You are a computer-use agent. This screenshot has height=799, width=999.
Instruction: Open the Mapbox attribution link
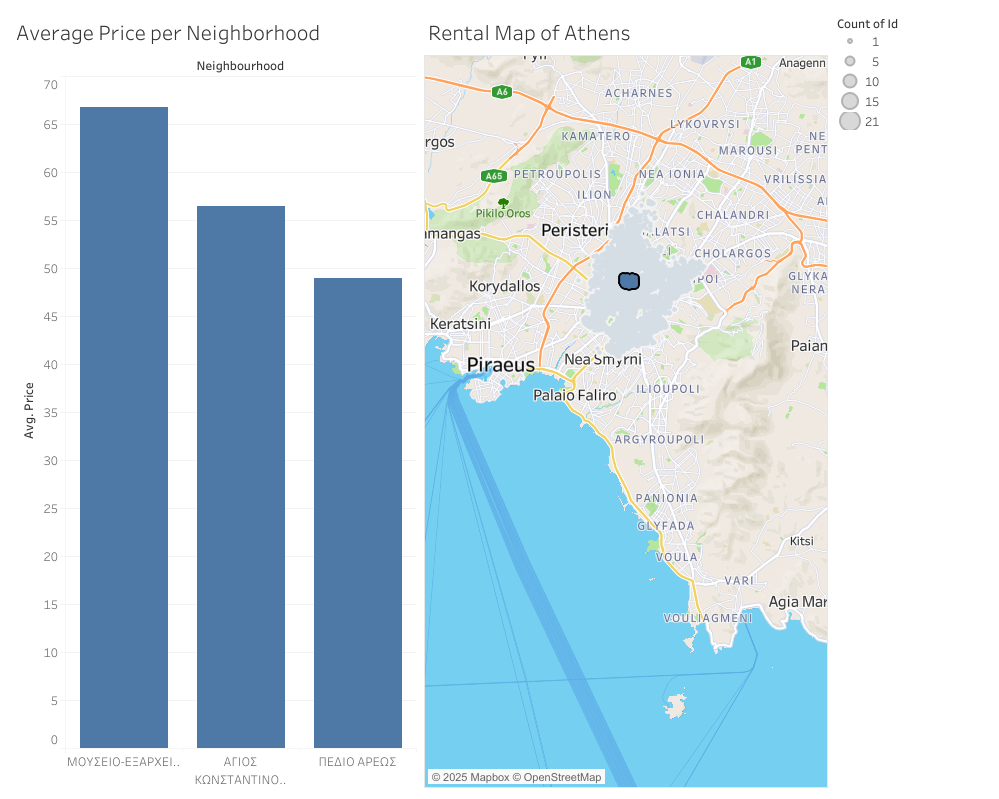click(x=470, y=777)
